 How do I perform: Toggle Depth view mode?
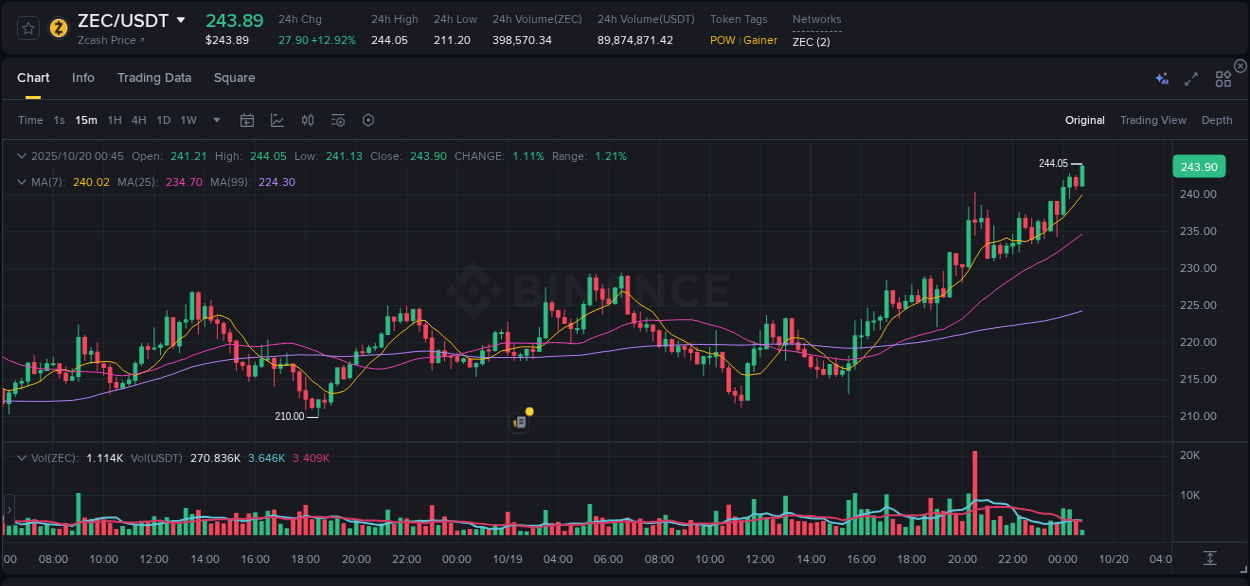[x=1216, y=120]
